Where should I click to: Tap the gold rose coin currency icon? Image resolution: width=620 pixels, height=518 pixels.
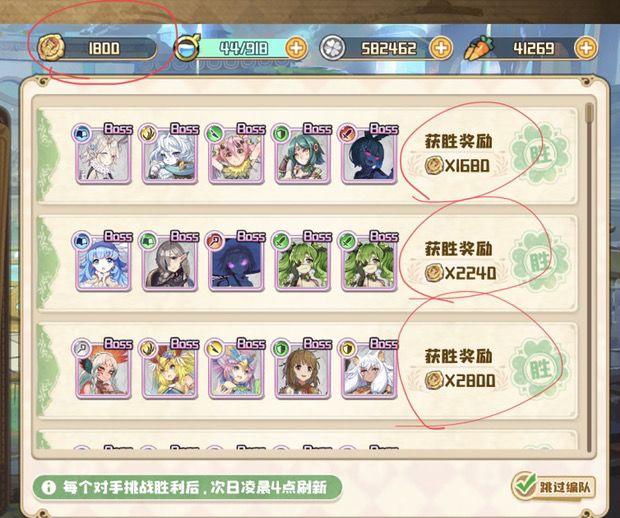pyautogui.click(x=51, y=47)
